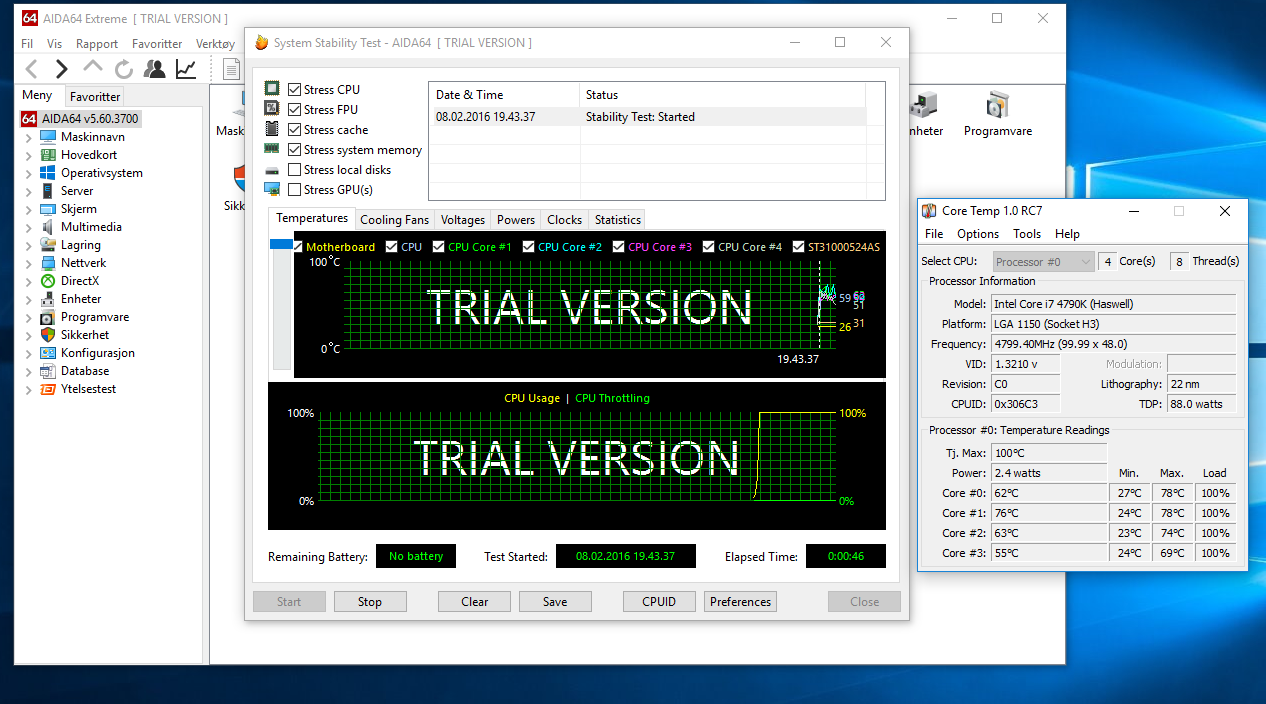Expand the Lagring tree node
The width and height of the screenshot is (1266, 704).
28,245
